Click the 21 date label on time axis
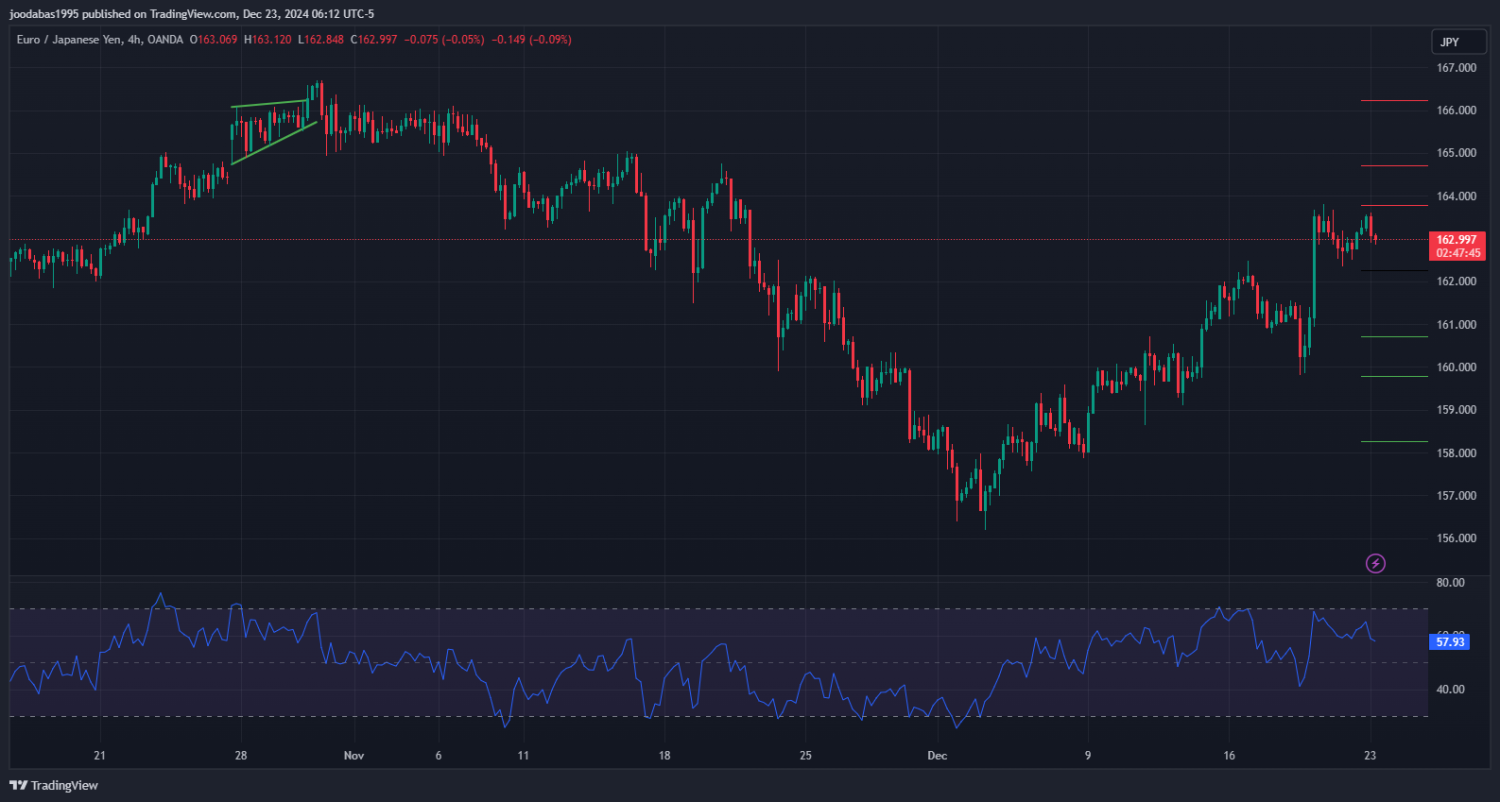This screenshot has height=802, width=1500. point(99,756)
